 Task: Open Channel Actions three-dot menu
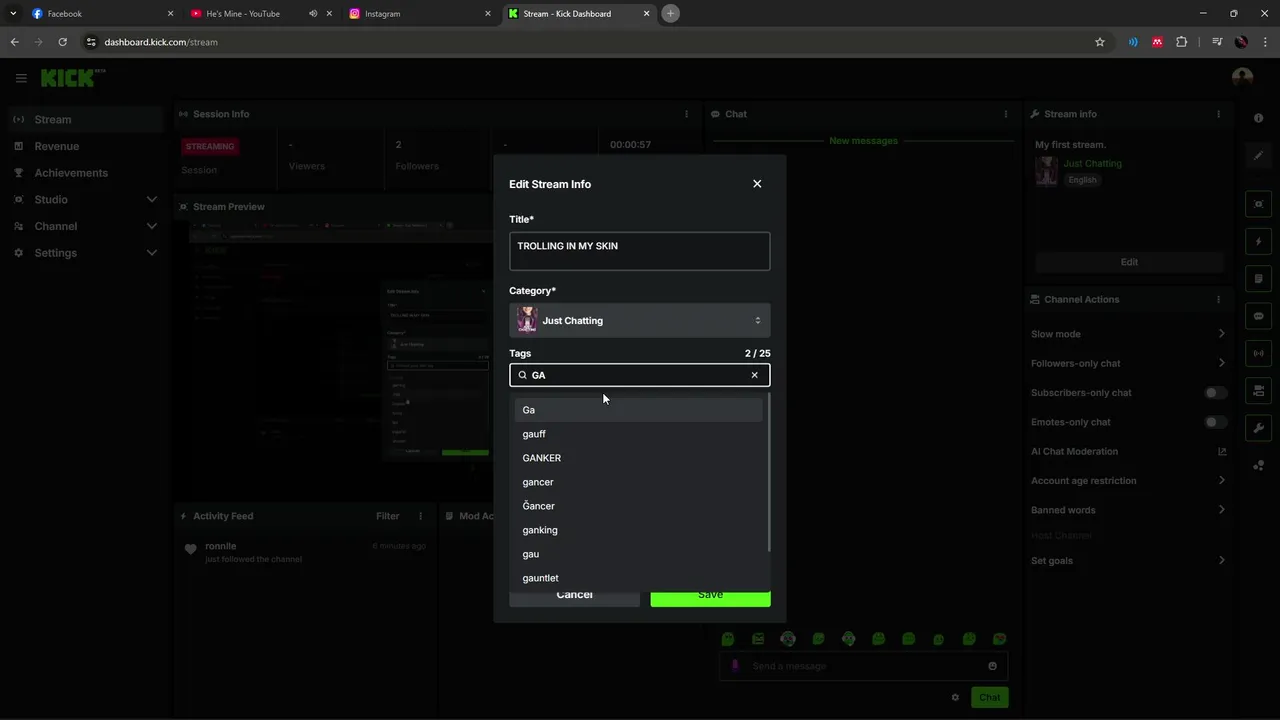point(1218,299)
